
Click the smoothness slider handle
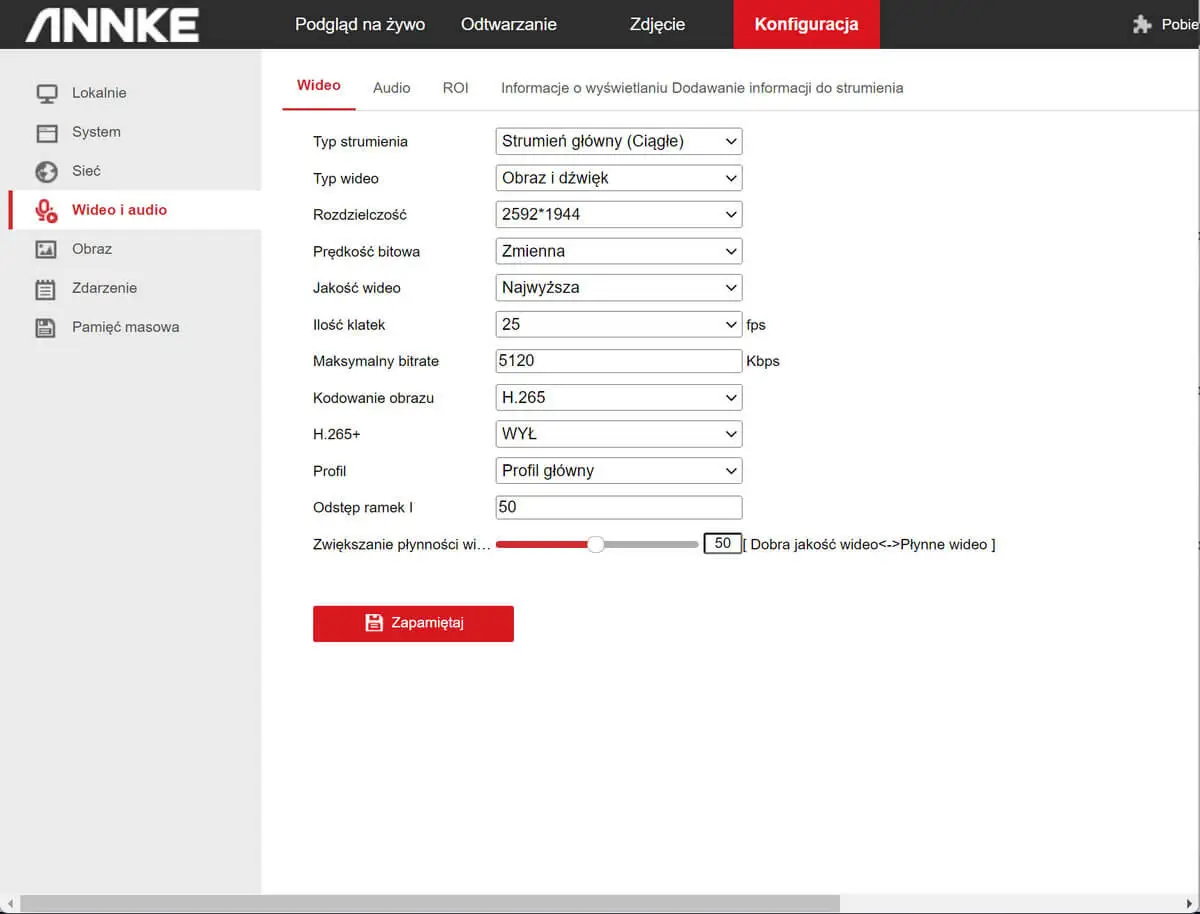click(x=596, y=544)
